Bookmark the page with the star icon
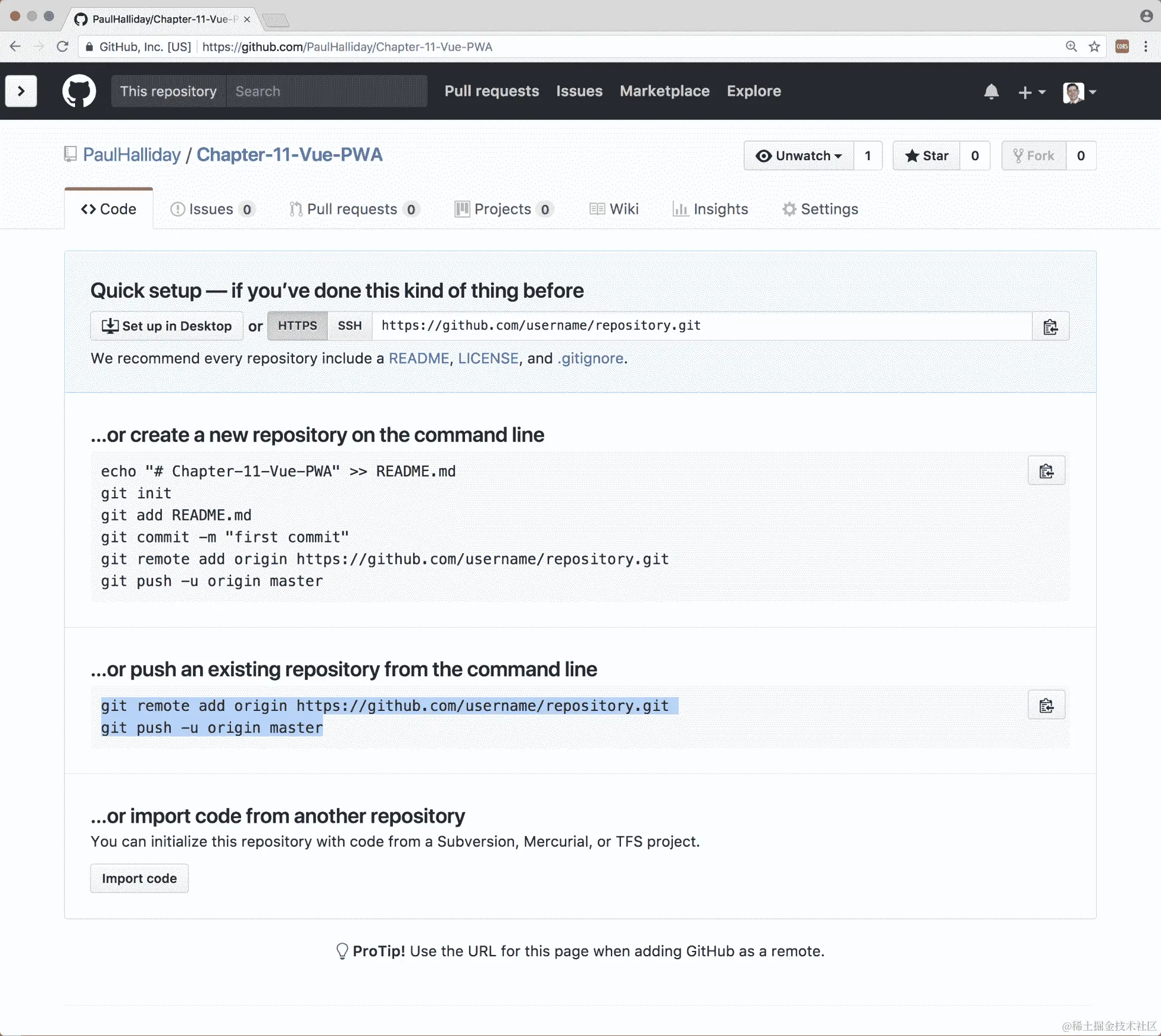 click(x=1094, y=46)
